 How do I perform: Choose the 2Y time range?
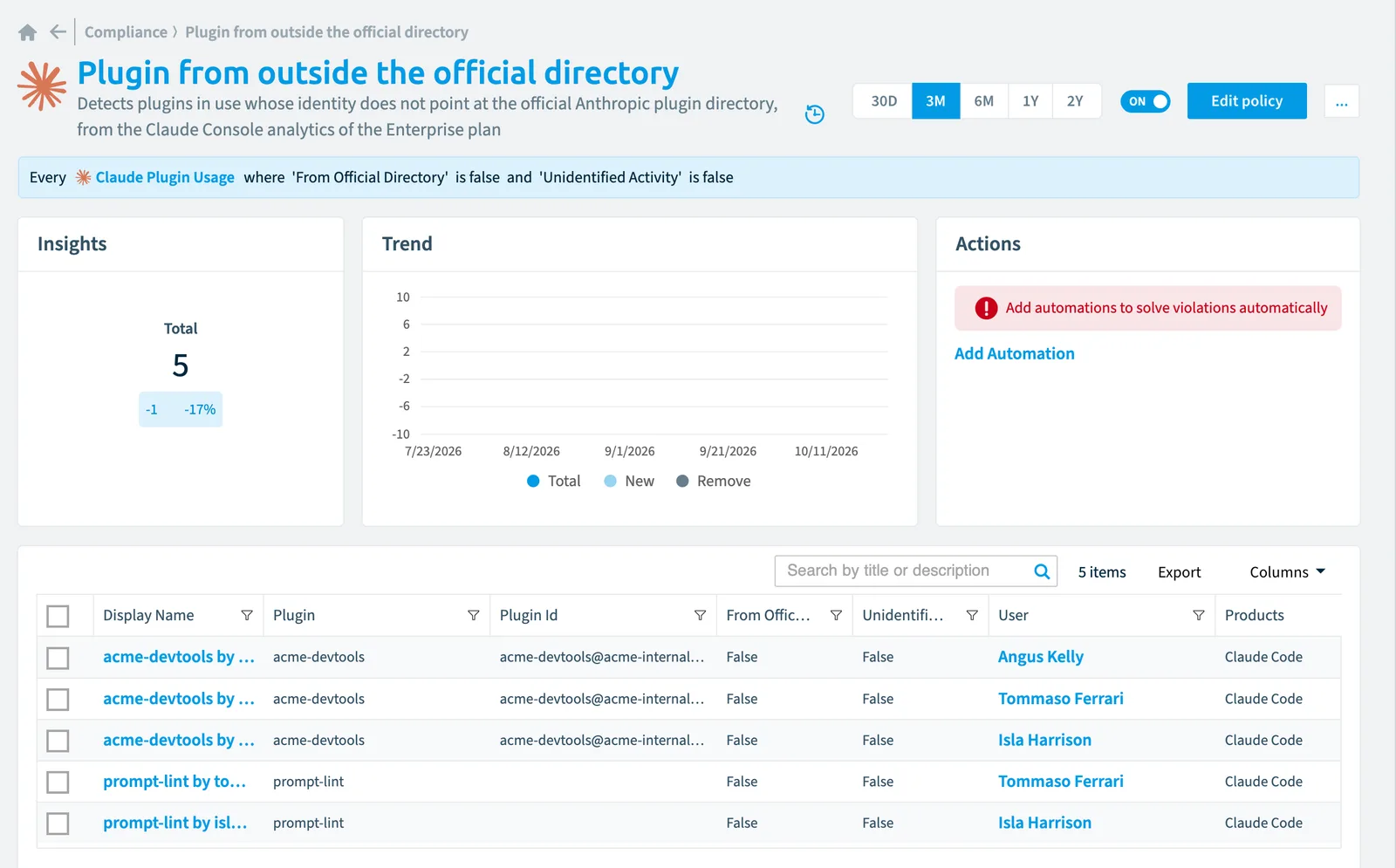(1076, 101)
